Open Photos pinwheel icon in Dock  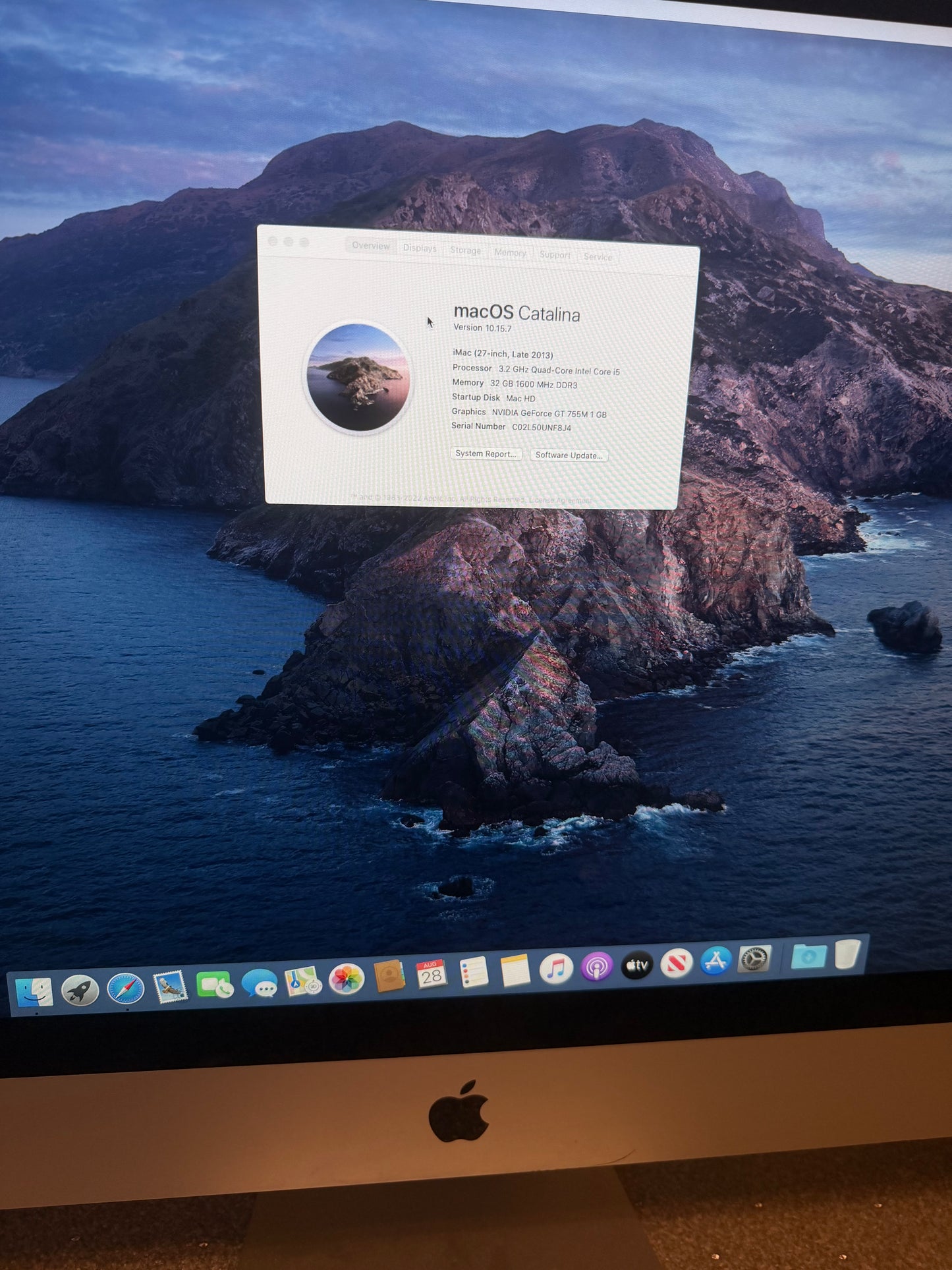[347, 979]
